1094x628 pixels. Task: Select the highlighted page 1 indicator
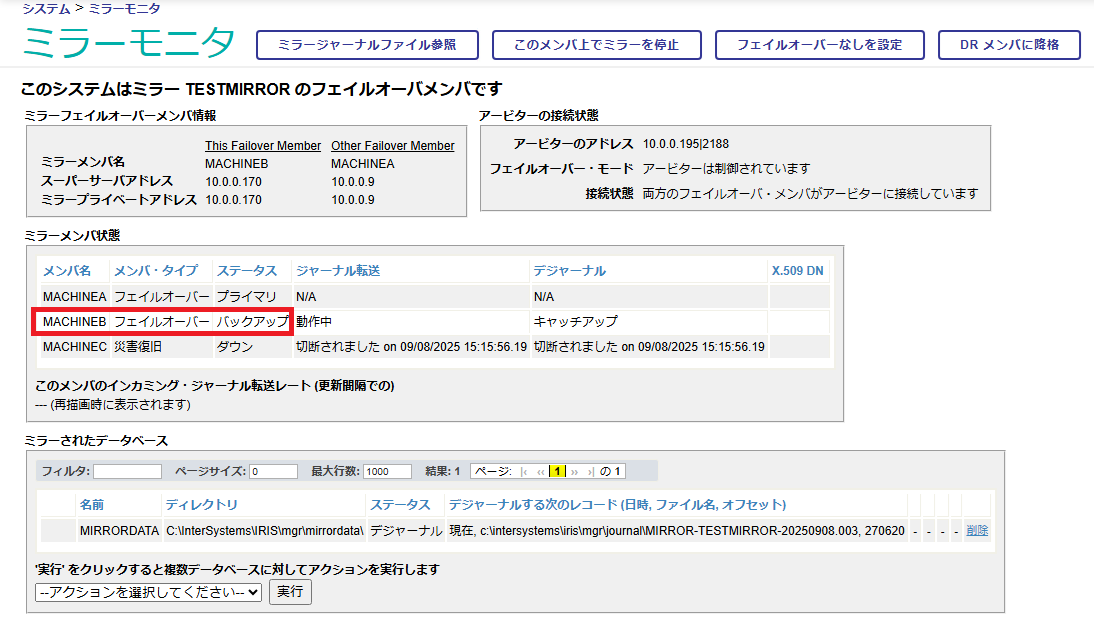[x=558, y=471]
